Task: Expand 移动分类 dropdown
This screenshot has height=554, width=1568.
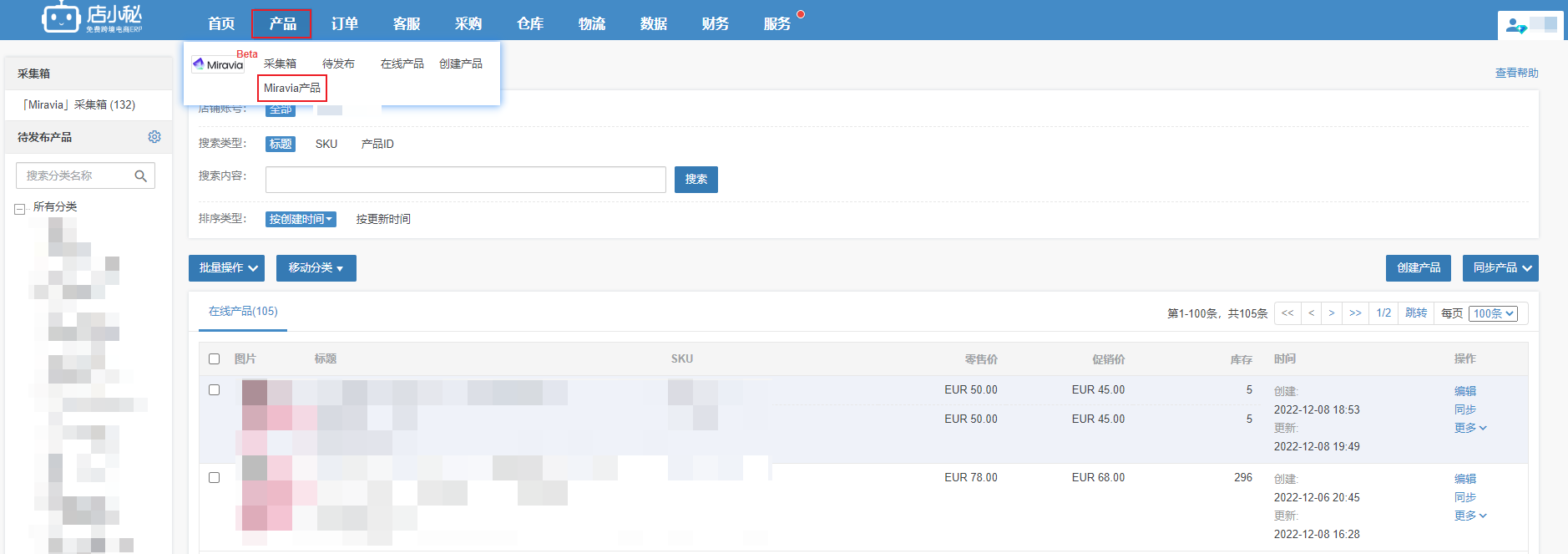Action: 316,268
